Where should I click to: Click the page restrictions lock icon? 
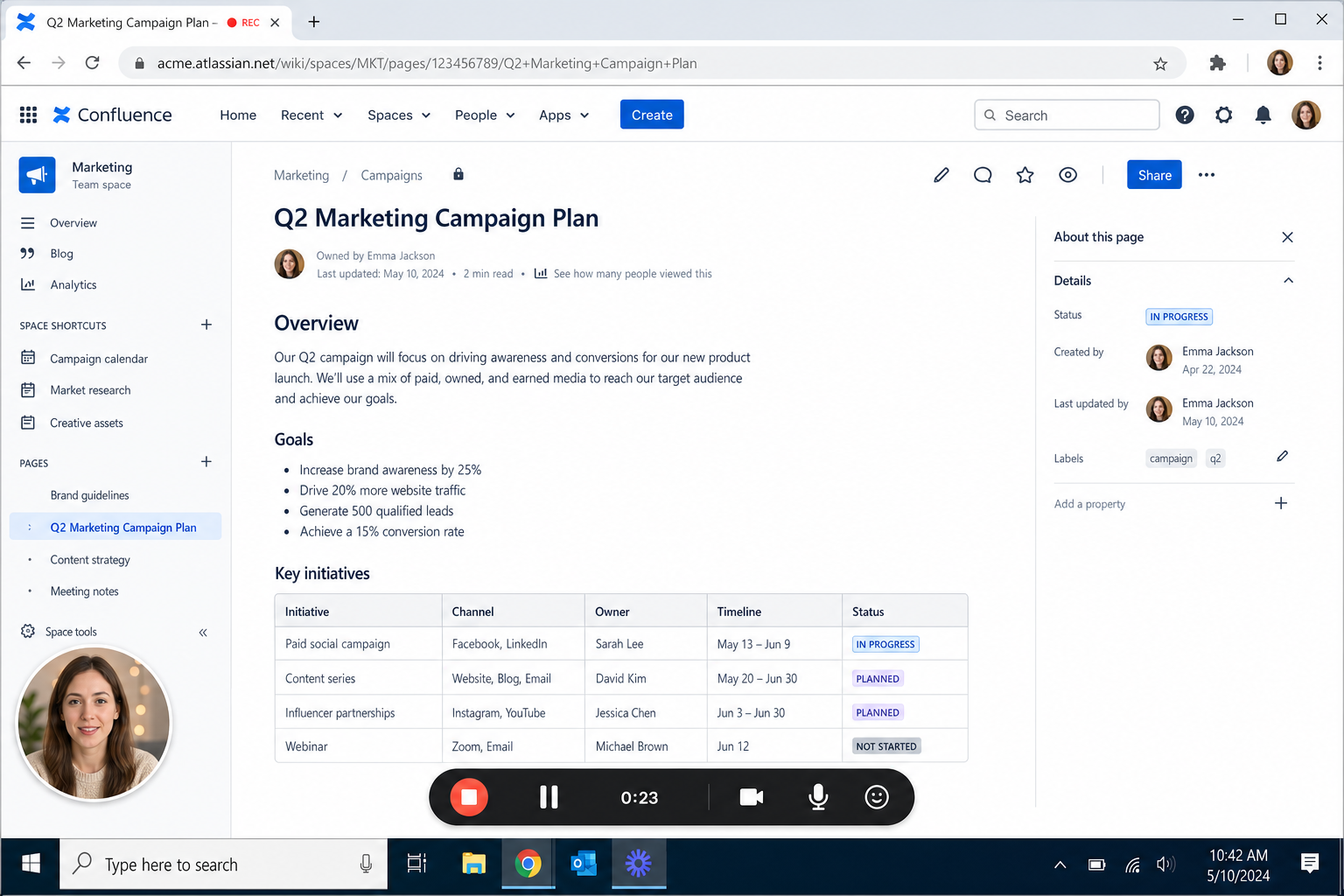[458, 174]
